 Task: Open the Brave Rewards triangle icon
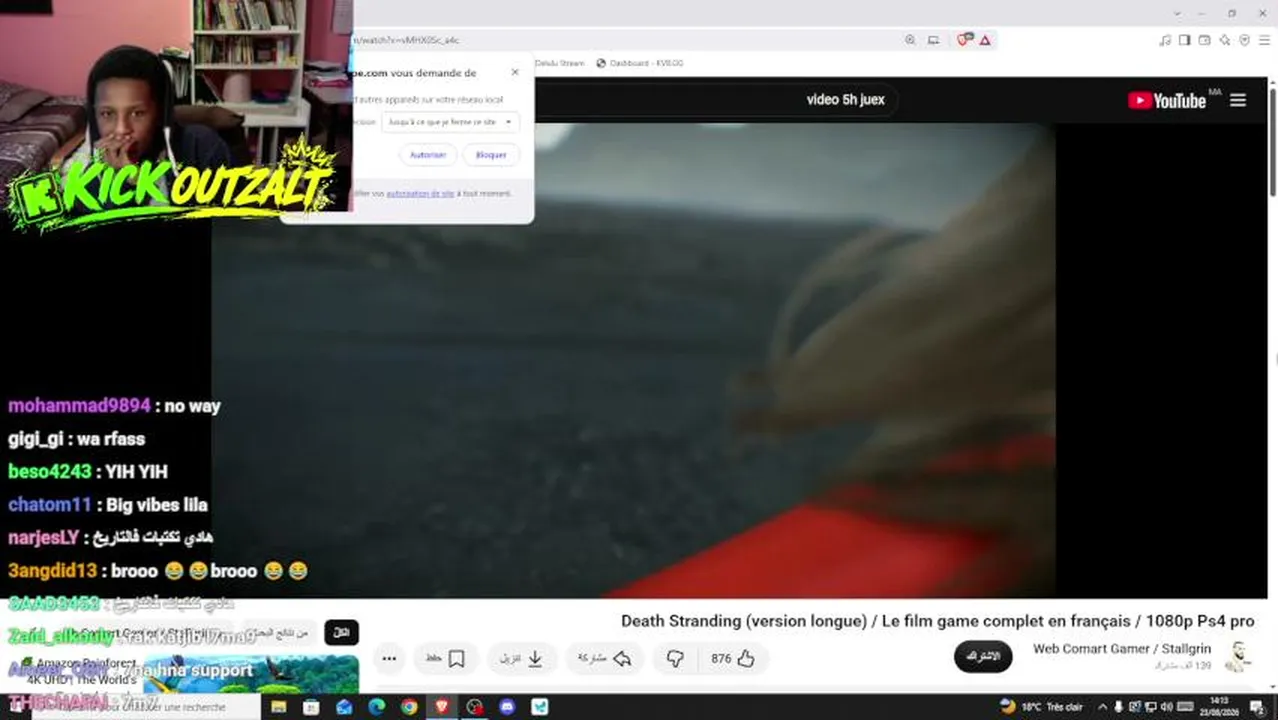pyautogui.click(x=985, y=40)
